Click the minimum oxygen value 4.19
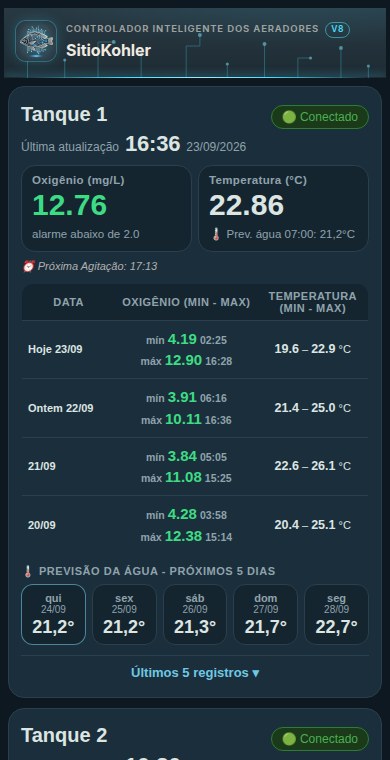The width and height of the screenshot is (390, 760). pyautogui.click(x=182, y=339)
